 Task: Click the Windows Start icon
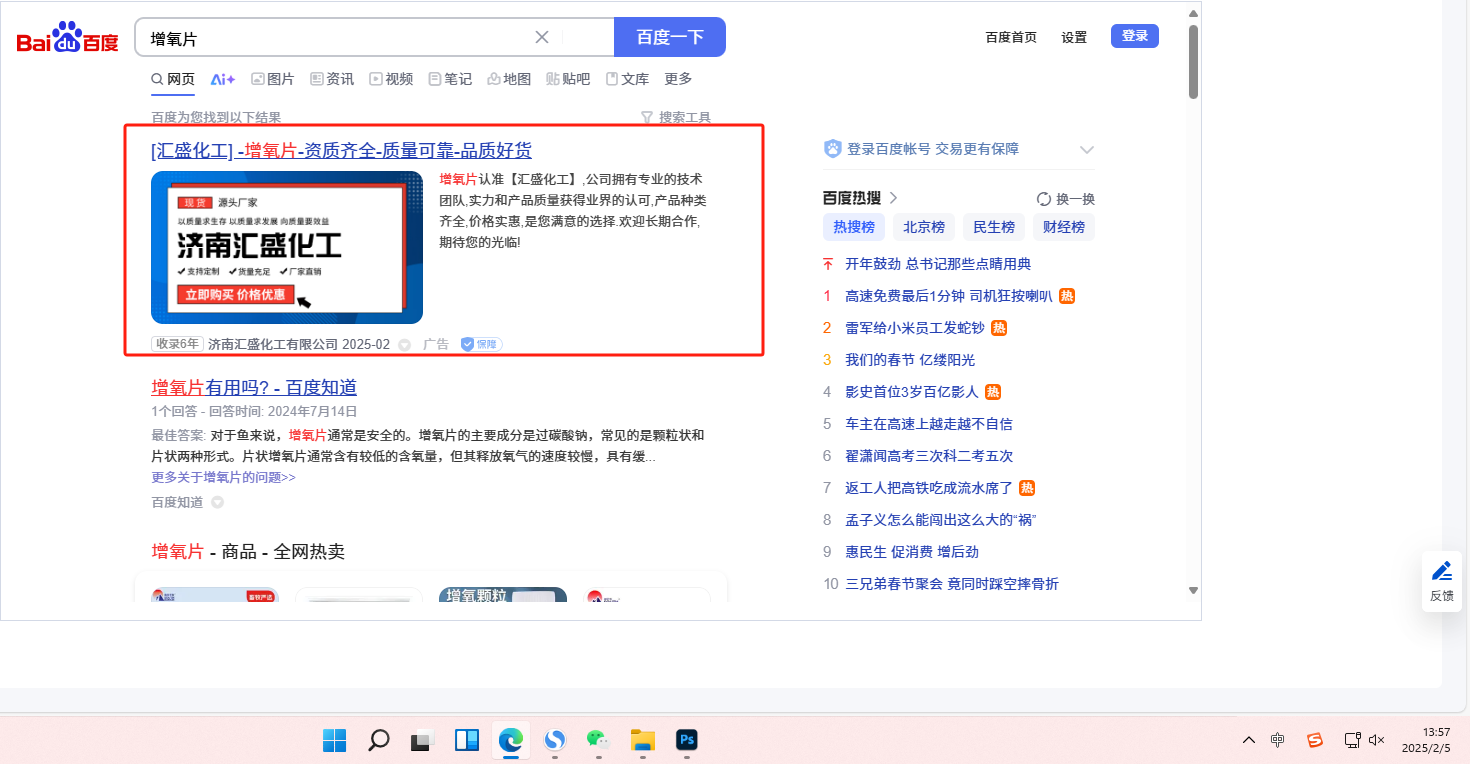click(x=334, y=740)
